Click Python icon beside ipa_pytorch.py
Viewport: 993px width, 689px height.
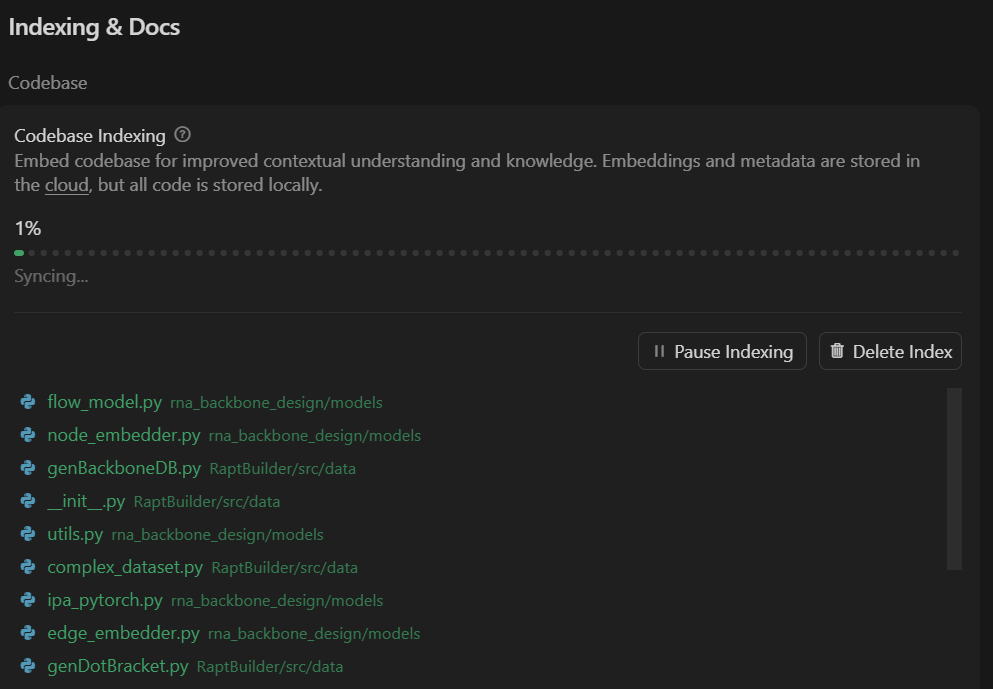tap(28, 600)
